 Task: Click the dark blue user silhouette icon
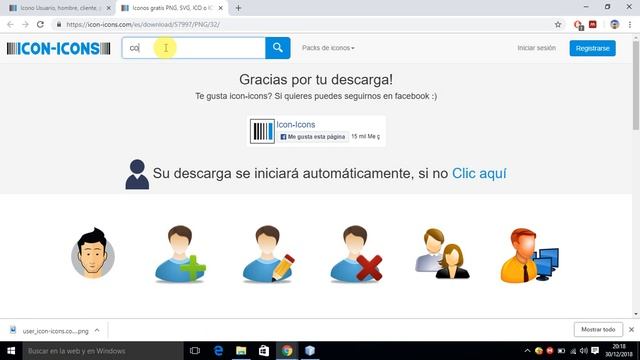tap(137, 174)
